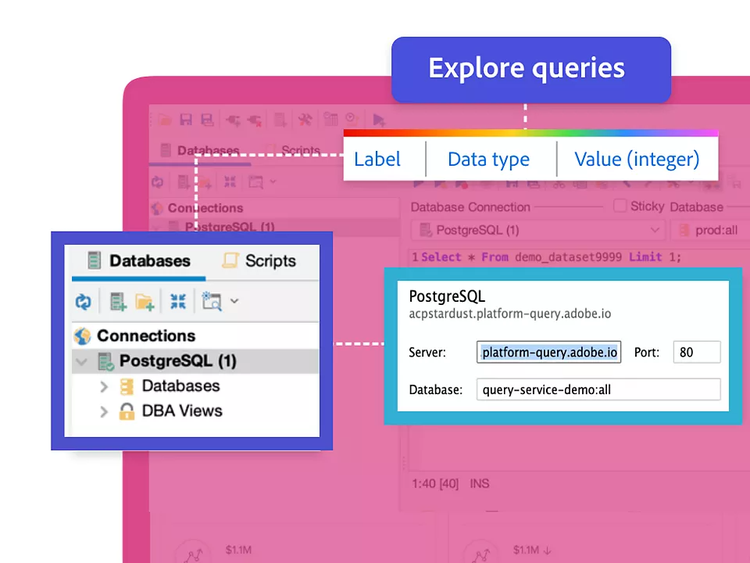
Task: Click the save icon in dimmed top toolbar
Action: pos(186,119)
